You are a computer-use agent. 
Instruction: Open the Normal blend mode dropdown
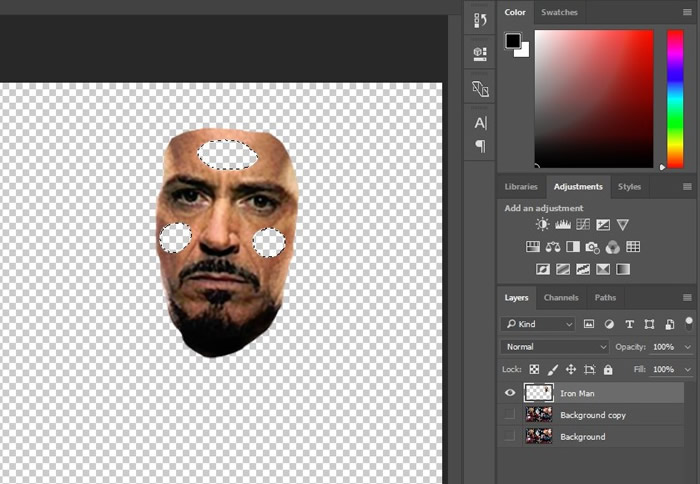pyautogui.click(x=555, y=346)
